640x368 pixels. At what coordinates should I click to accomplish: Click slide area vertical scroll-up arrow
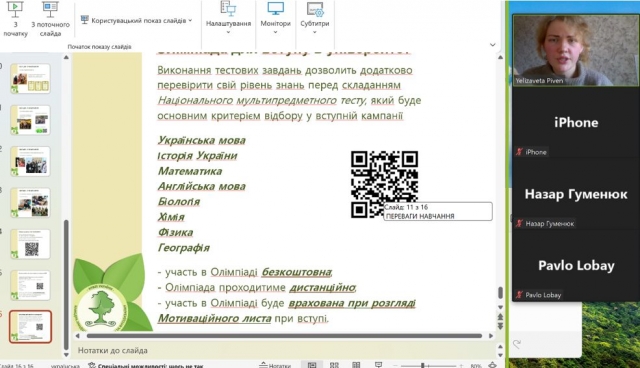(x=500, y=58)
